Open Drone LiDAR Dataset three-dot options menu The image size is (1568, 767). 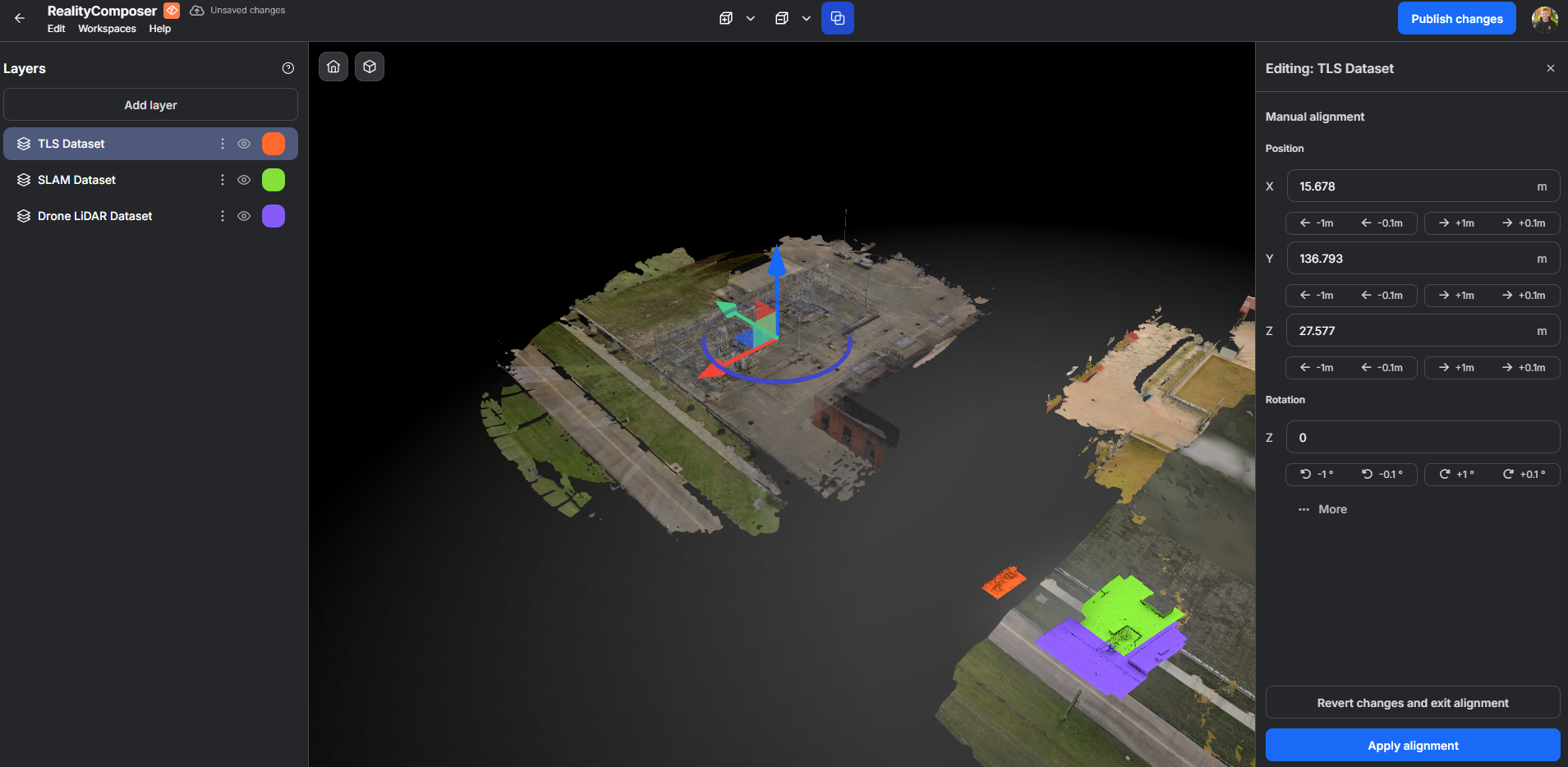[x=222, y=216]
